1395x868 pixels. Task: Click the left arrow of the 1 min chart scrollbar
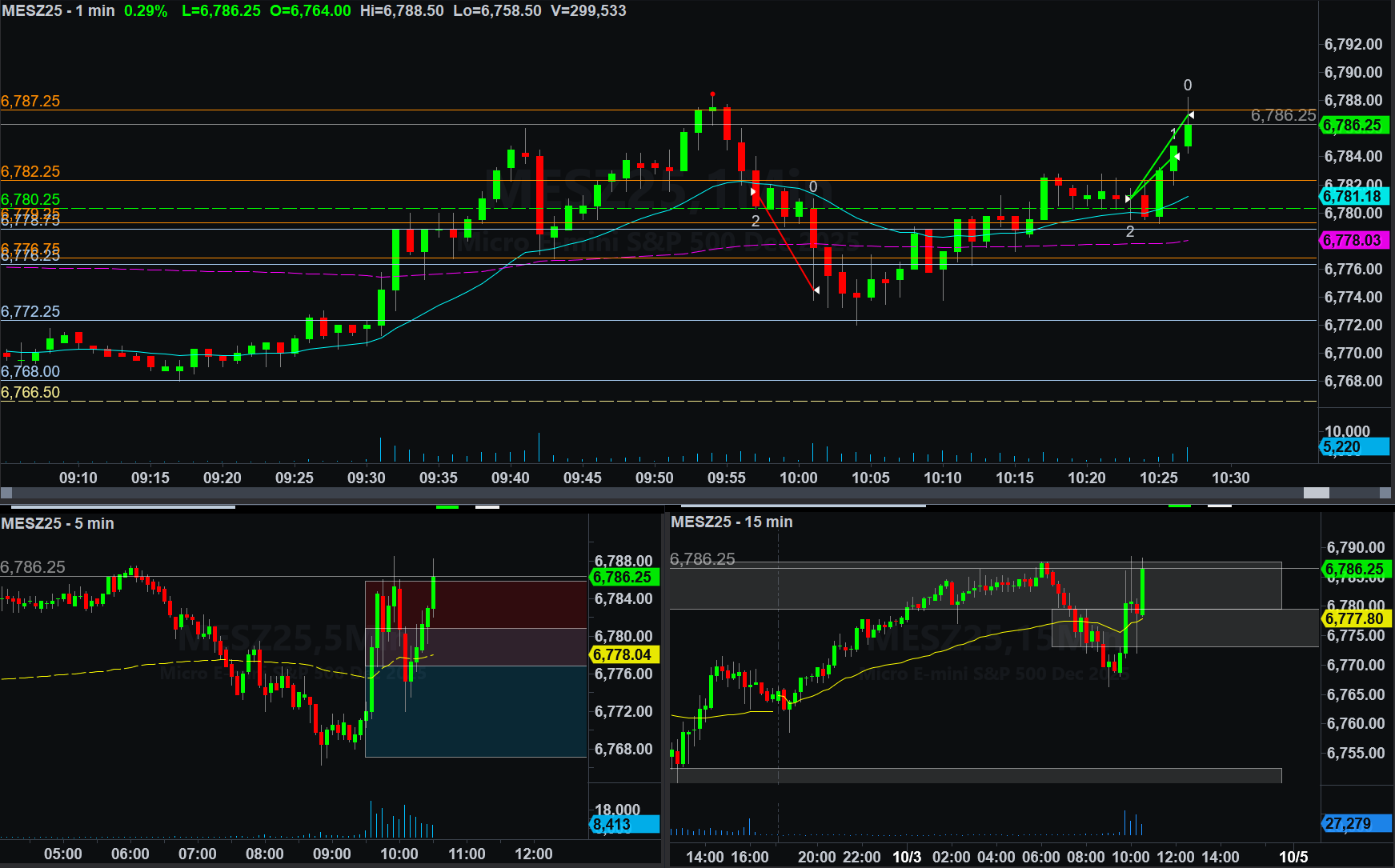(x=6, y=493)
